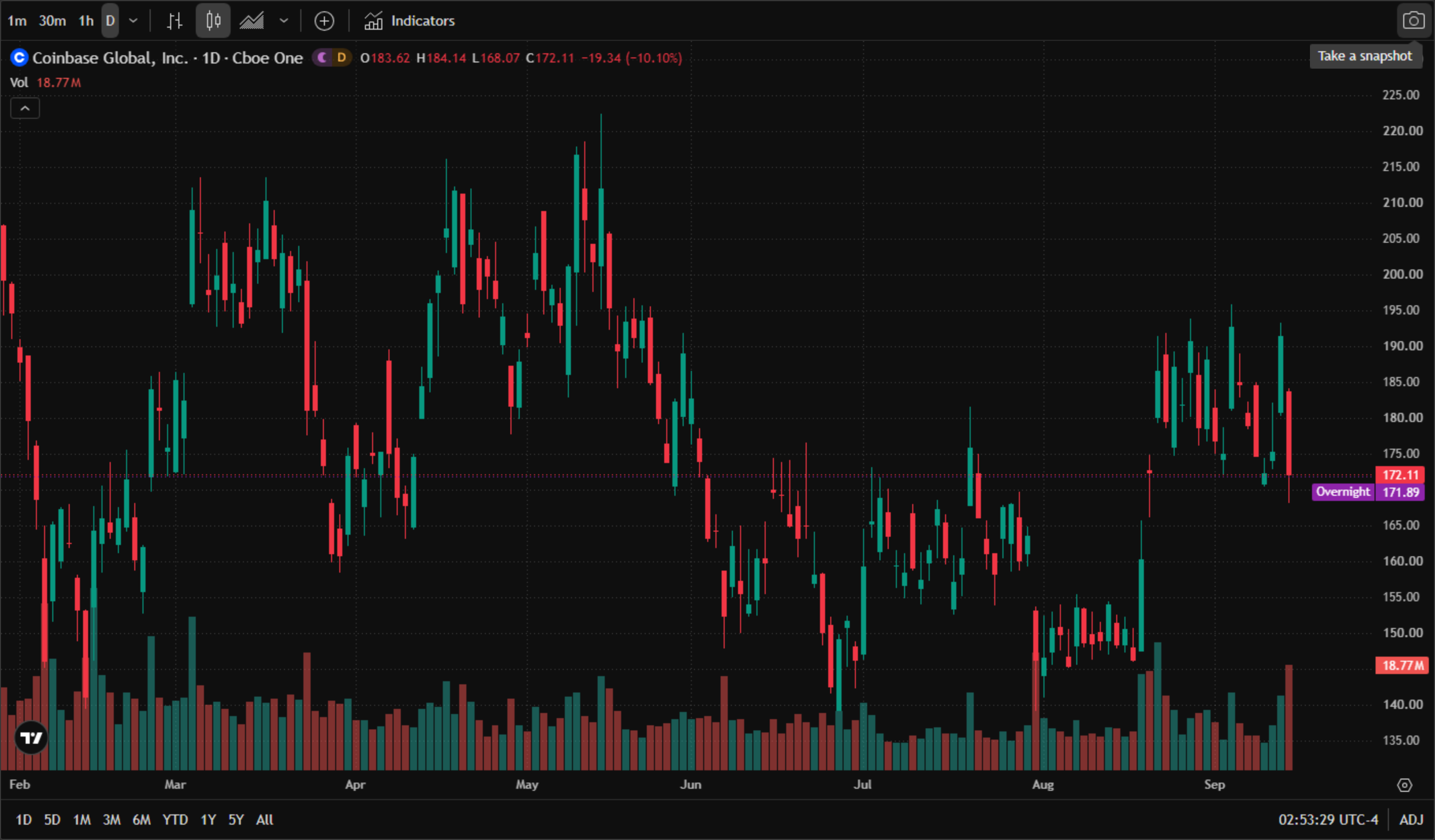Click the Vol 18.77M legend
Viewport: 1435px width, 840px height.
click(x=46, y=82)
